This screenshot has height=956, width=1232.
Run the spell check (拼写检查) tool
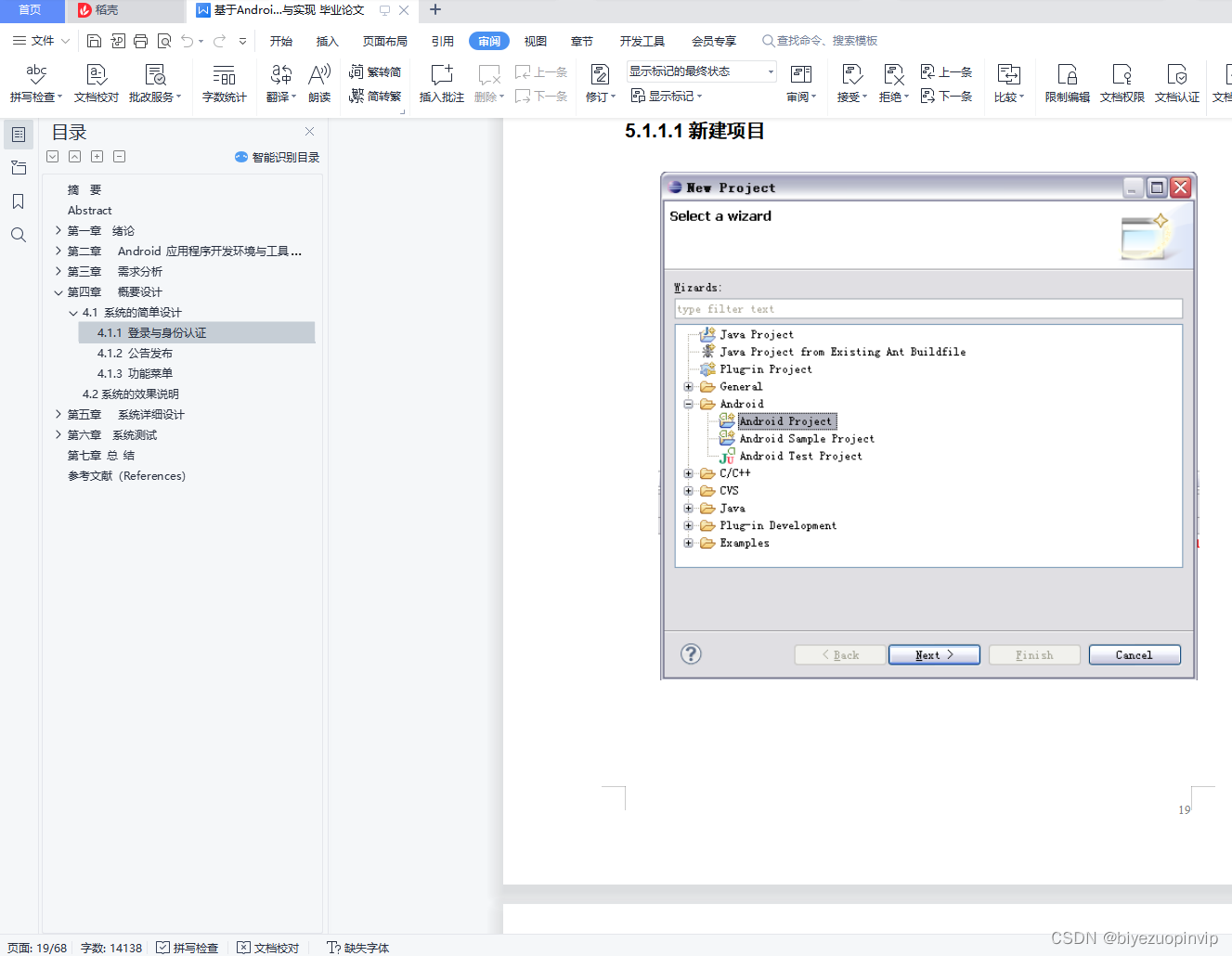click(x=35, y=83)
